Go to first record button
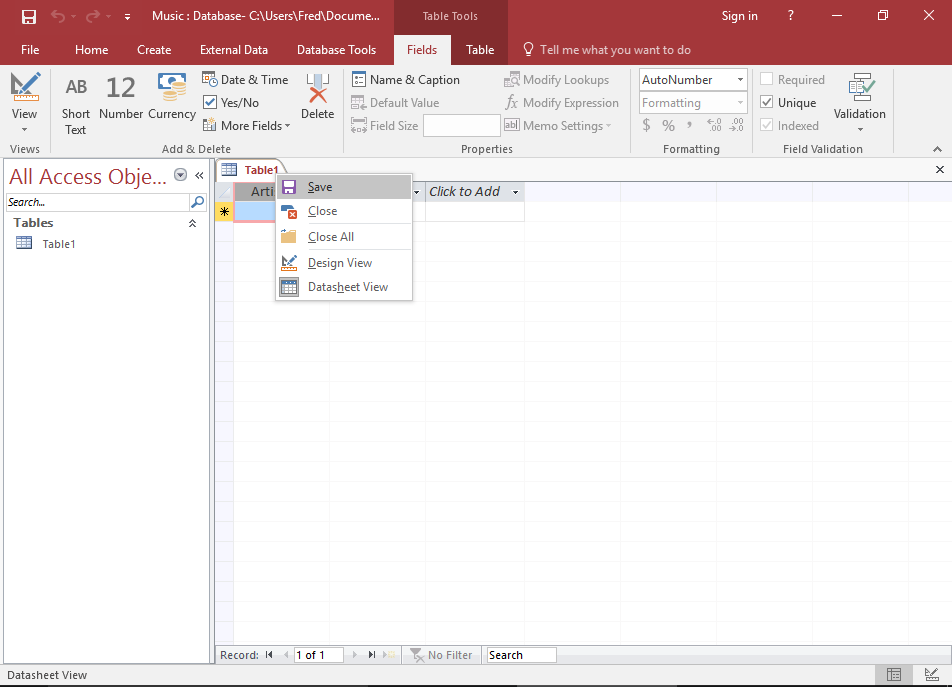This screenshot has height=687, width=952. coord(269,655)
